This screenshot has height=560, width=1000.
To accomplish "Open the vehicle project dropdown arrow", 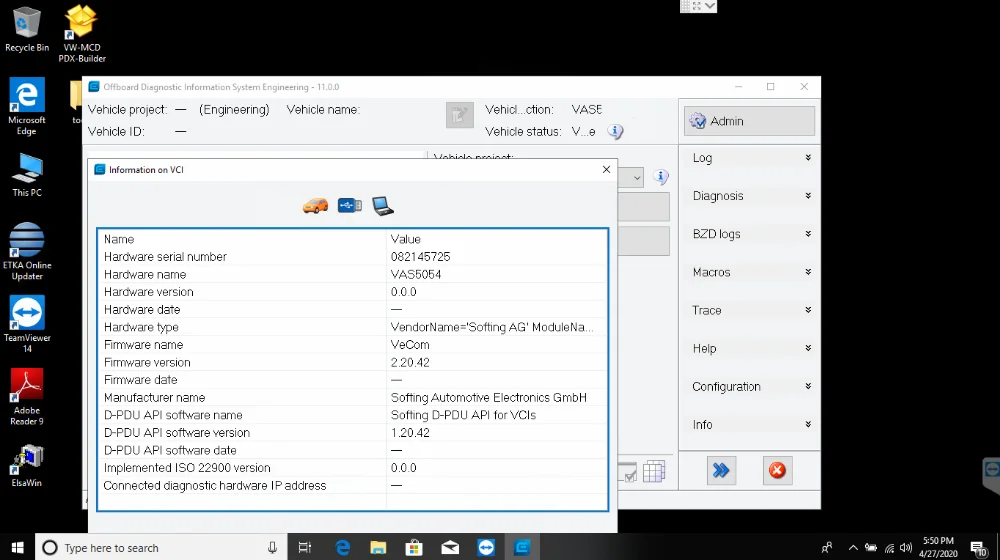I will [x=636, y=178].
